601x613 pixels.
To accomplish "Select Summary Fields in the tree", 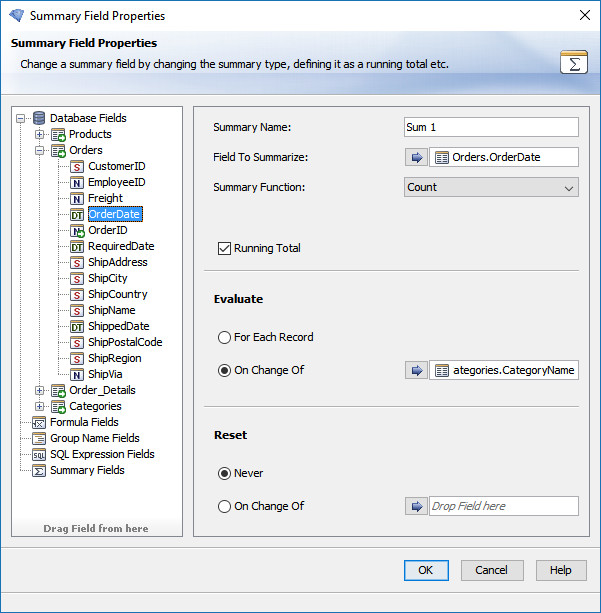I will 87,470.
